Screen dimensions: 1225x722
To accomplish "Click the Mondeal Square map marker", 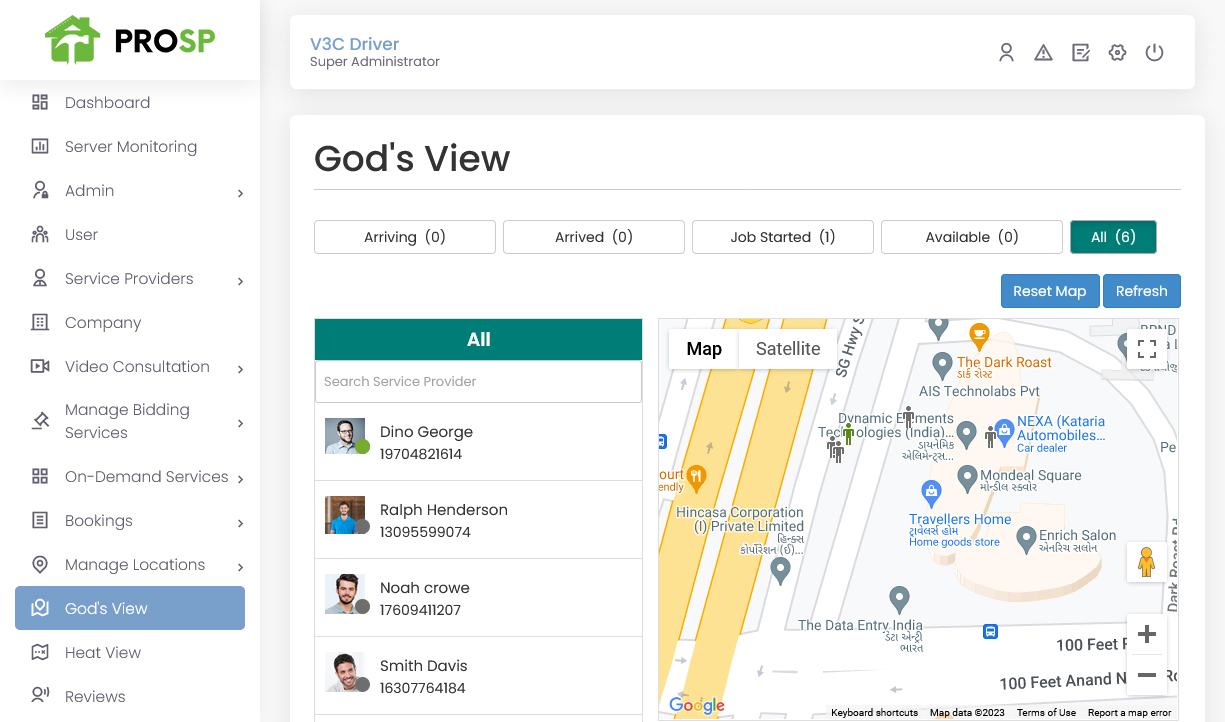I will coord(966,478).
